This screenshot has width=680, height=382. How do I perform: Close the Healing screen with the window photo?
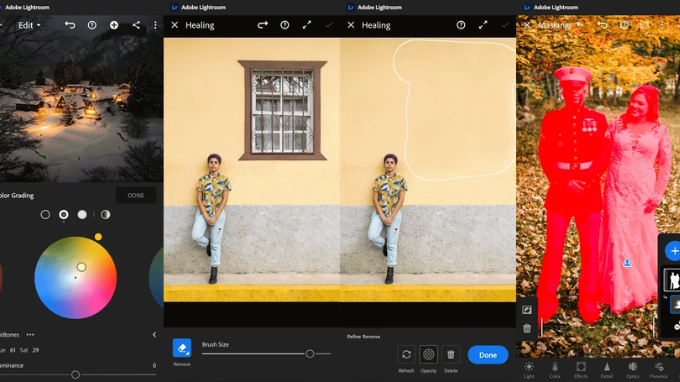tap(175, 25)
